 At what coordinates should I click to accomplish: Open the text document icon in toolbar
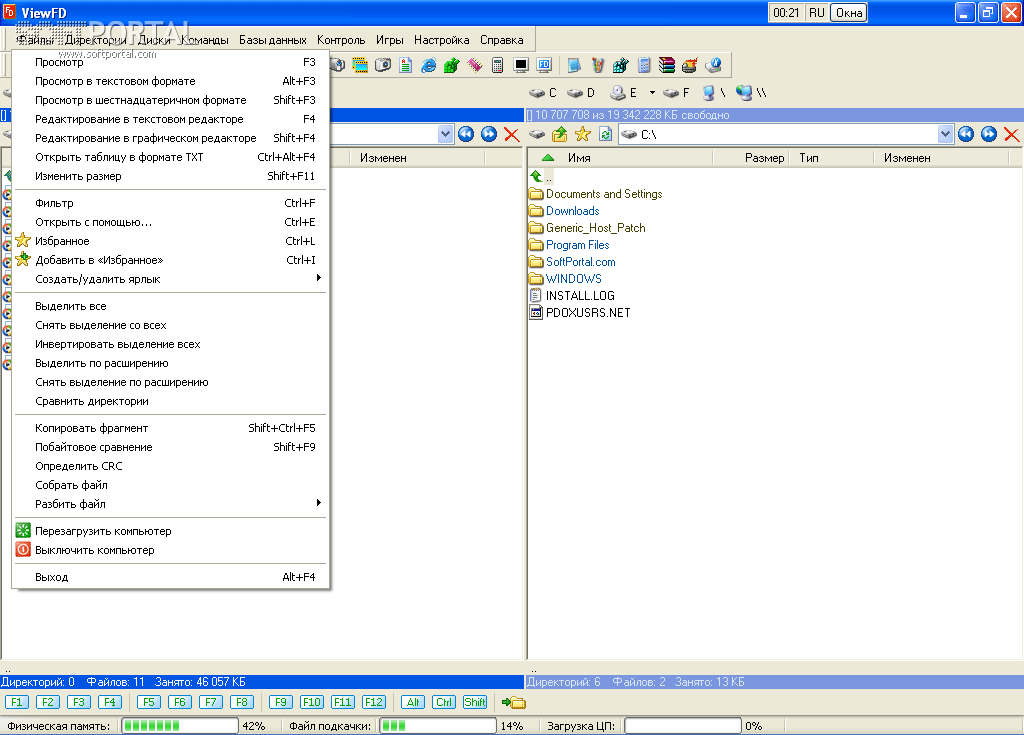tap(406, 65)
